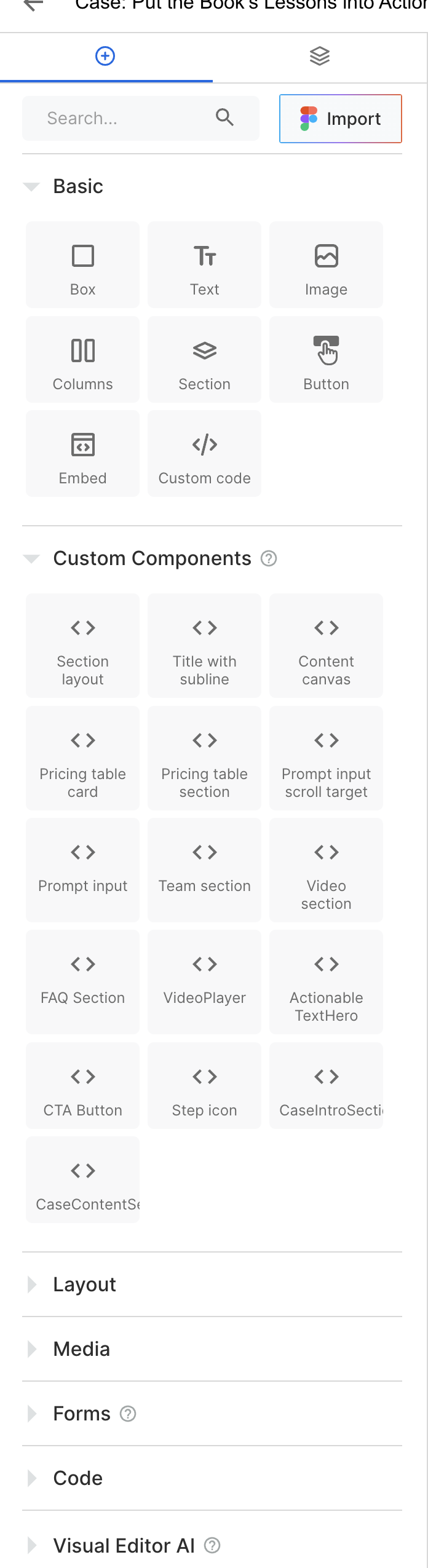Click the Figma Import button
Screen dimensions: 428x1568
341,119
